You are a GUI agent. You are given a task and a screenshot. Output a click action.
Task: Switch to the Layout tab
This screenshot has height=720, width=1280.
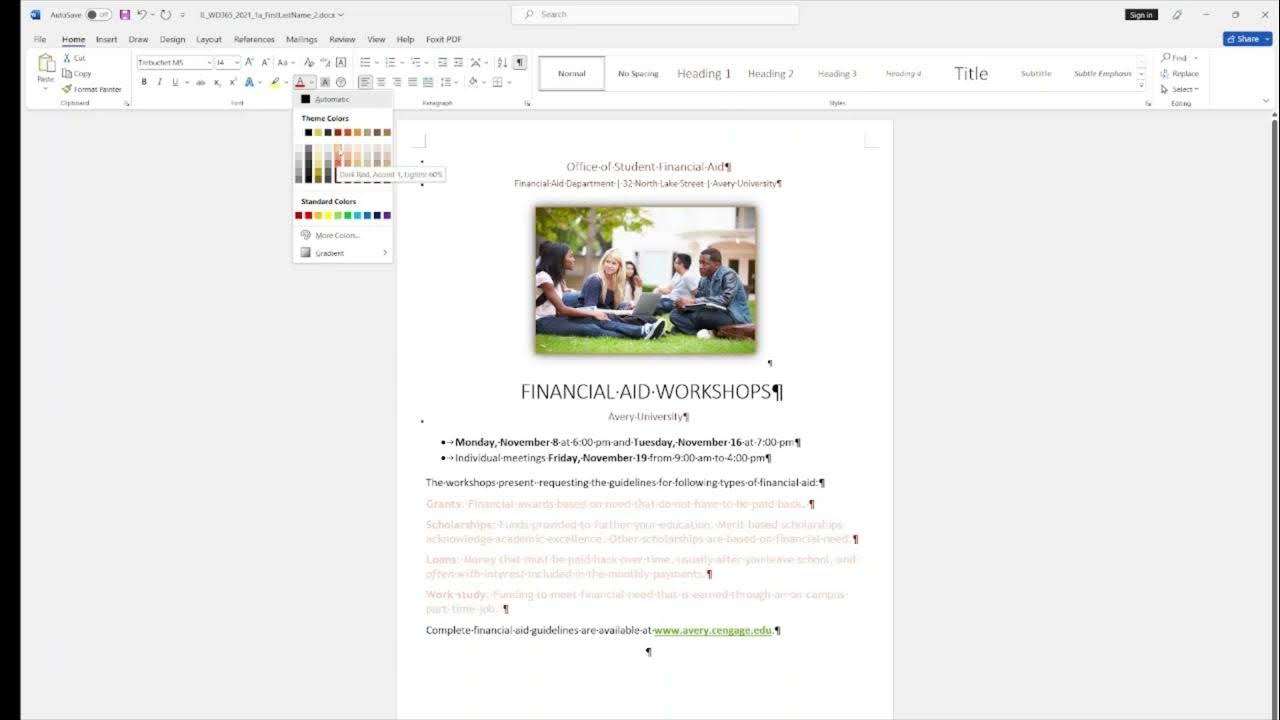click(x=209, y=39)
